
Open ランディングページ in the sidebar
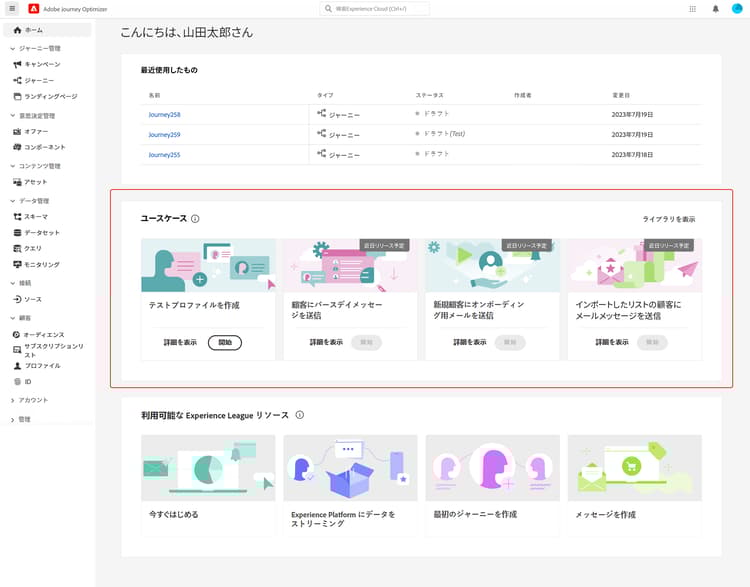click(x=45, y=96)
